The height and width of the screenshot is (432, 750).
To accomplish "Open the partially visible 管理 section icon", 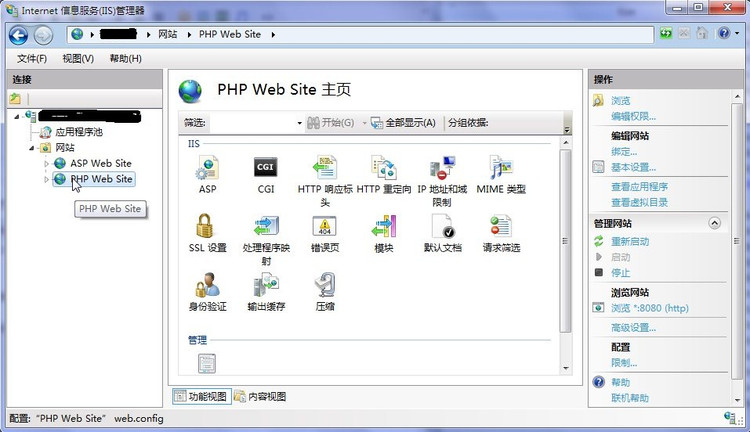I will pos(207,364).
